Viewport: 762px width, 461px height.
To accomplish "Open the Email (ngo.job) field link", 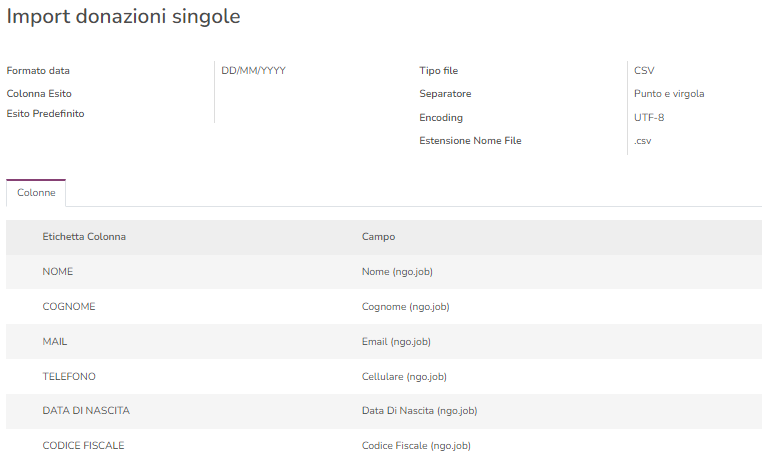I will coord(396,342).
